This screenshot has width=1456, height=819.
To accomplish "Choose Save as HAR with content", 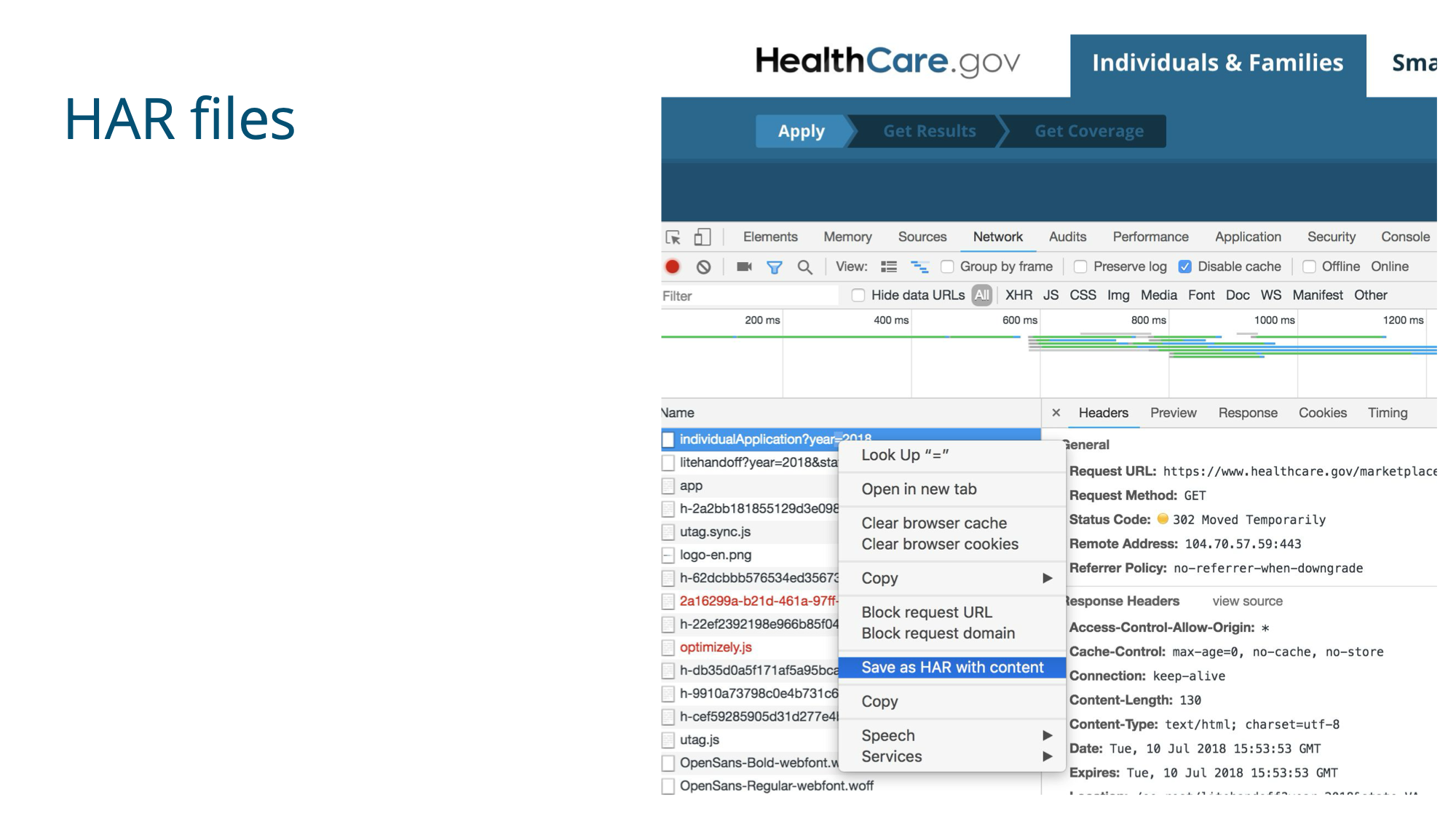I will point(952,668).
